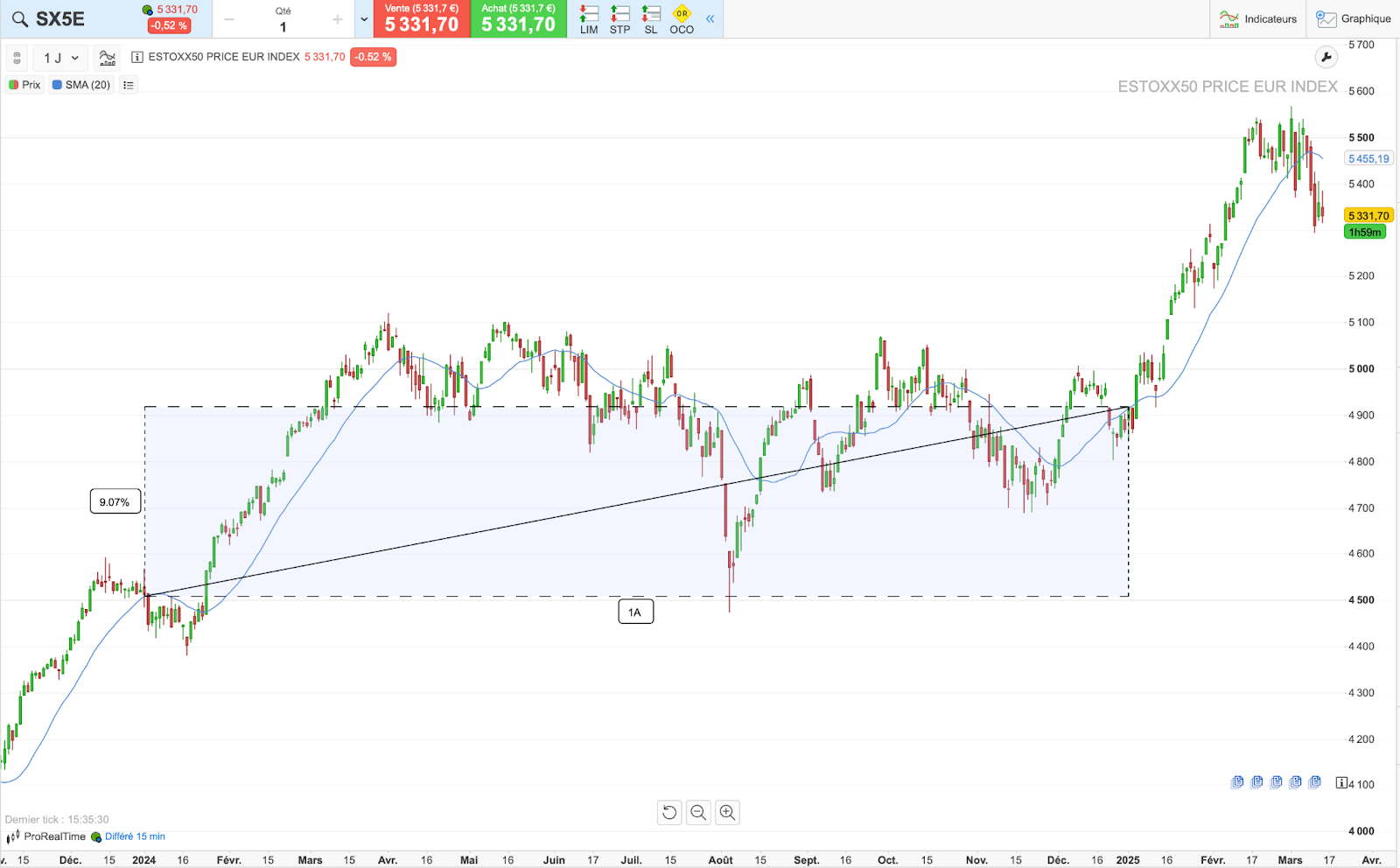Click the Achat 5 331,70 buy button
Image resolution: width=1400 pixels, height=868 pixels.
(x=518, y=18)
